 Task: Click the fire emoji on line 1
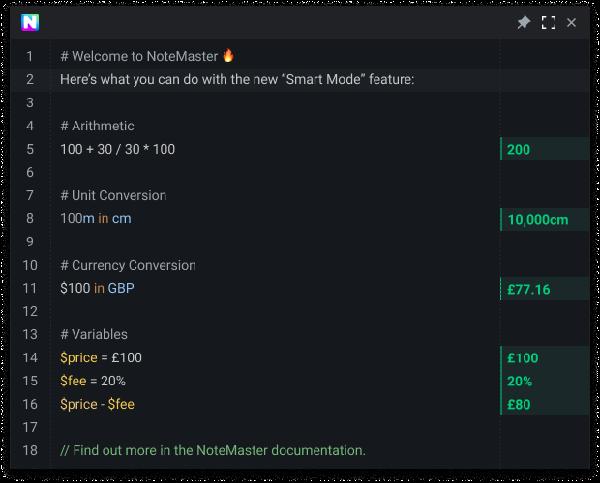click(x=228, y=55)
